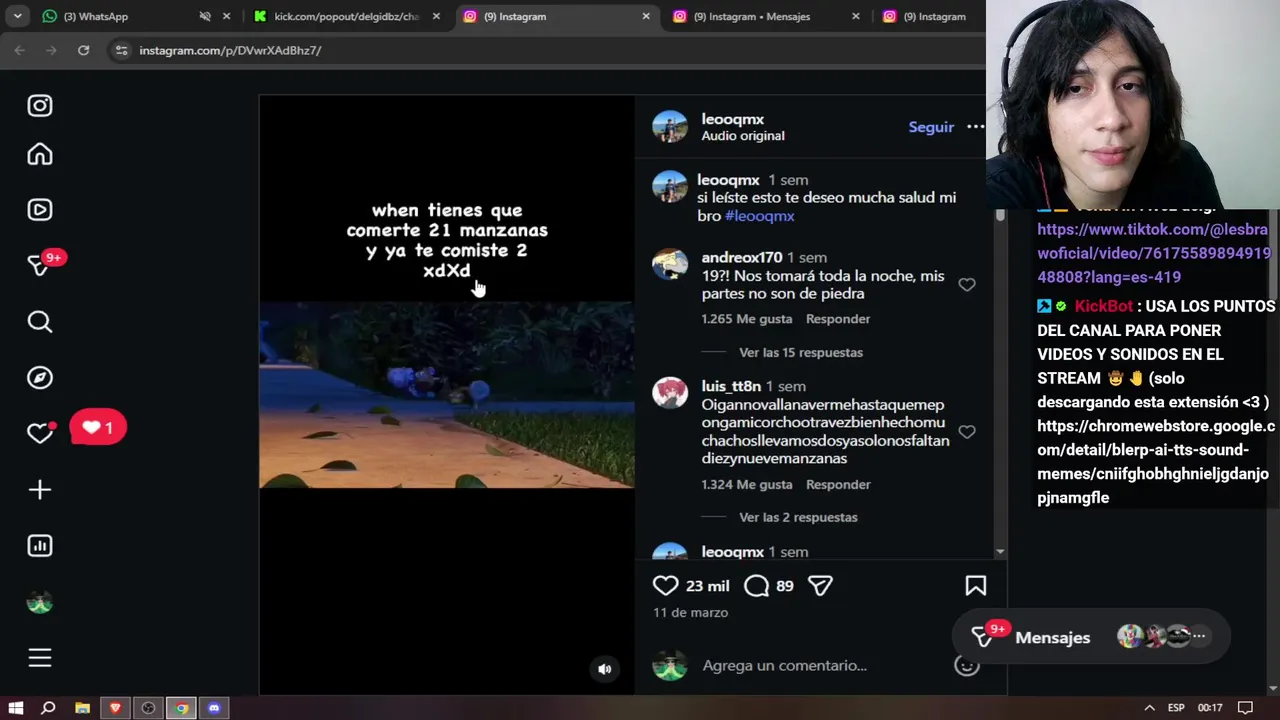This screenshot has width=1280, height=720.
Task: Open TikTok link in stream chat
Action: pos(1153,253)
